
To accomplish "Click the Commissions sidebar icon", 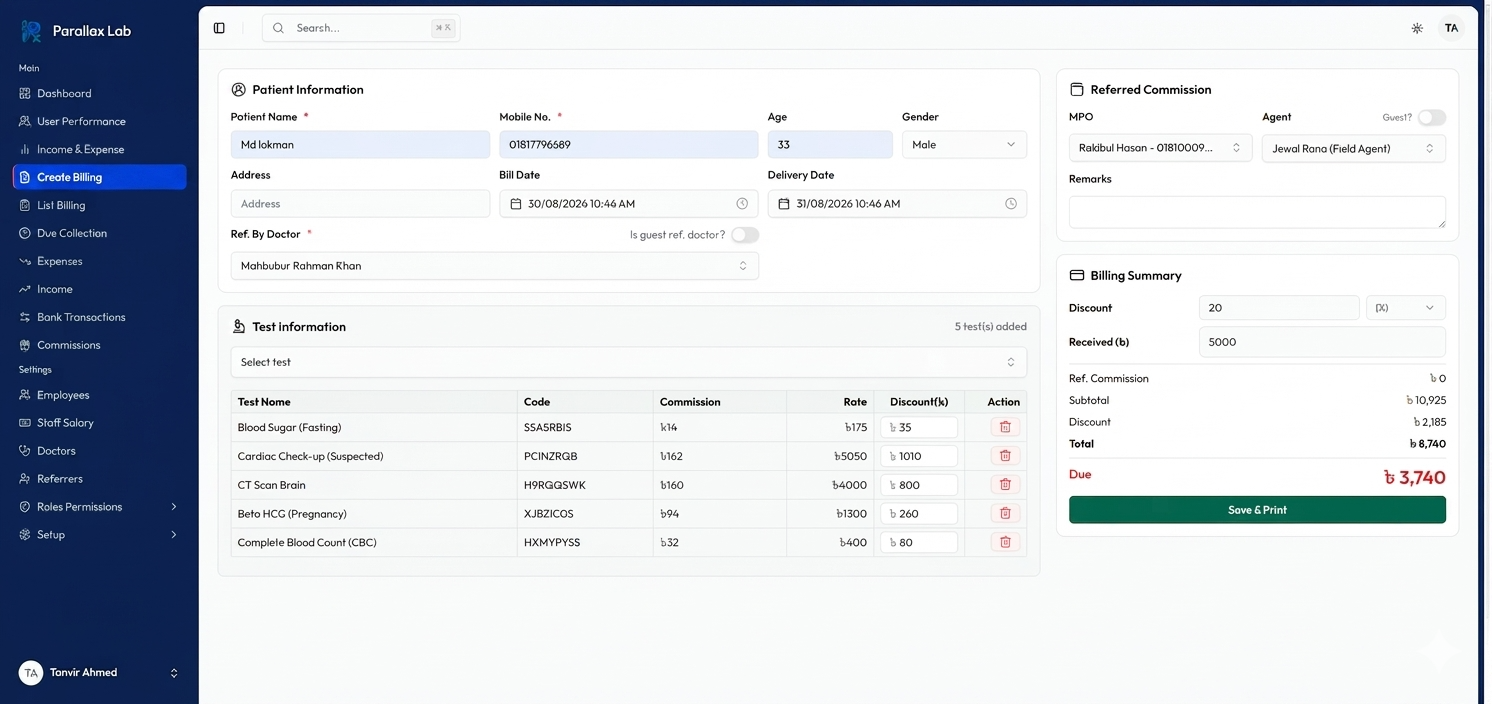I will point(25,345).
